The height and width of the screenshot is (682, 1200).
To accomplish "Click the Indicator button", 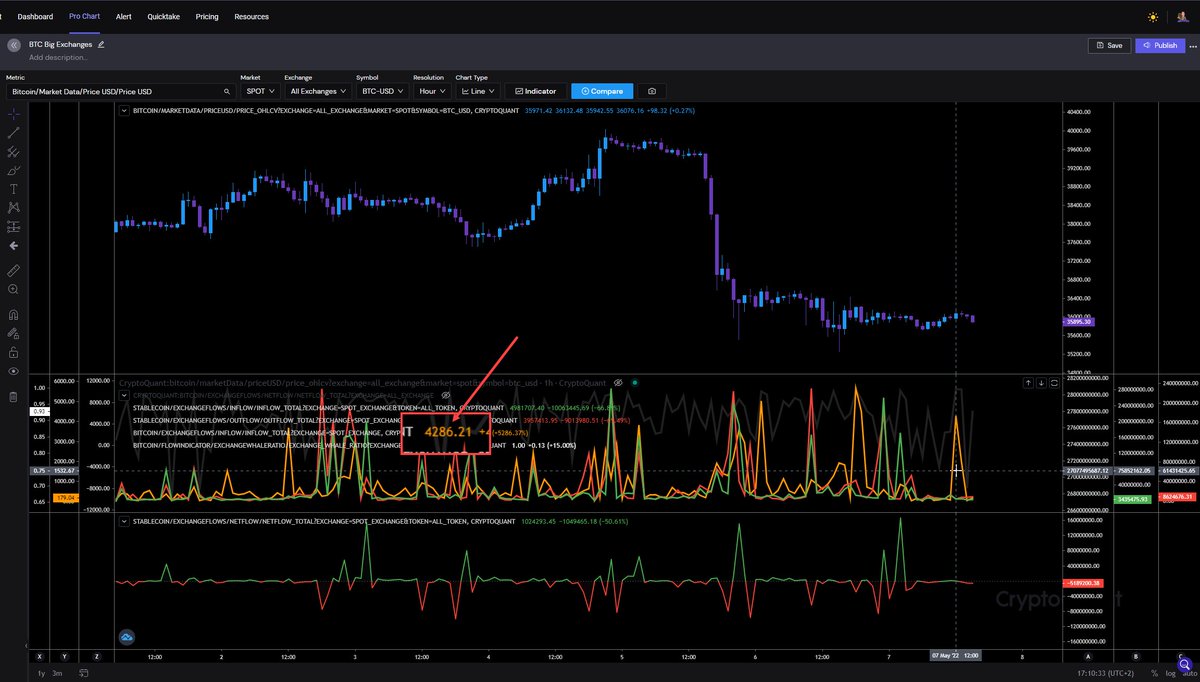I will [x=535, y=91].
